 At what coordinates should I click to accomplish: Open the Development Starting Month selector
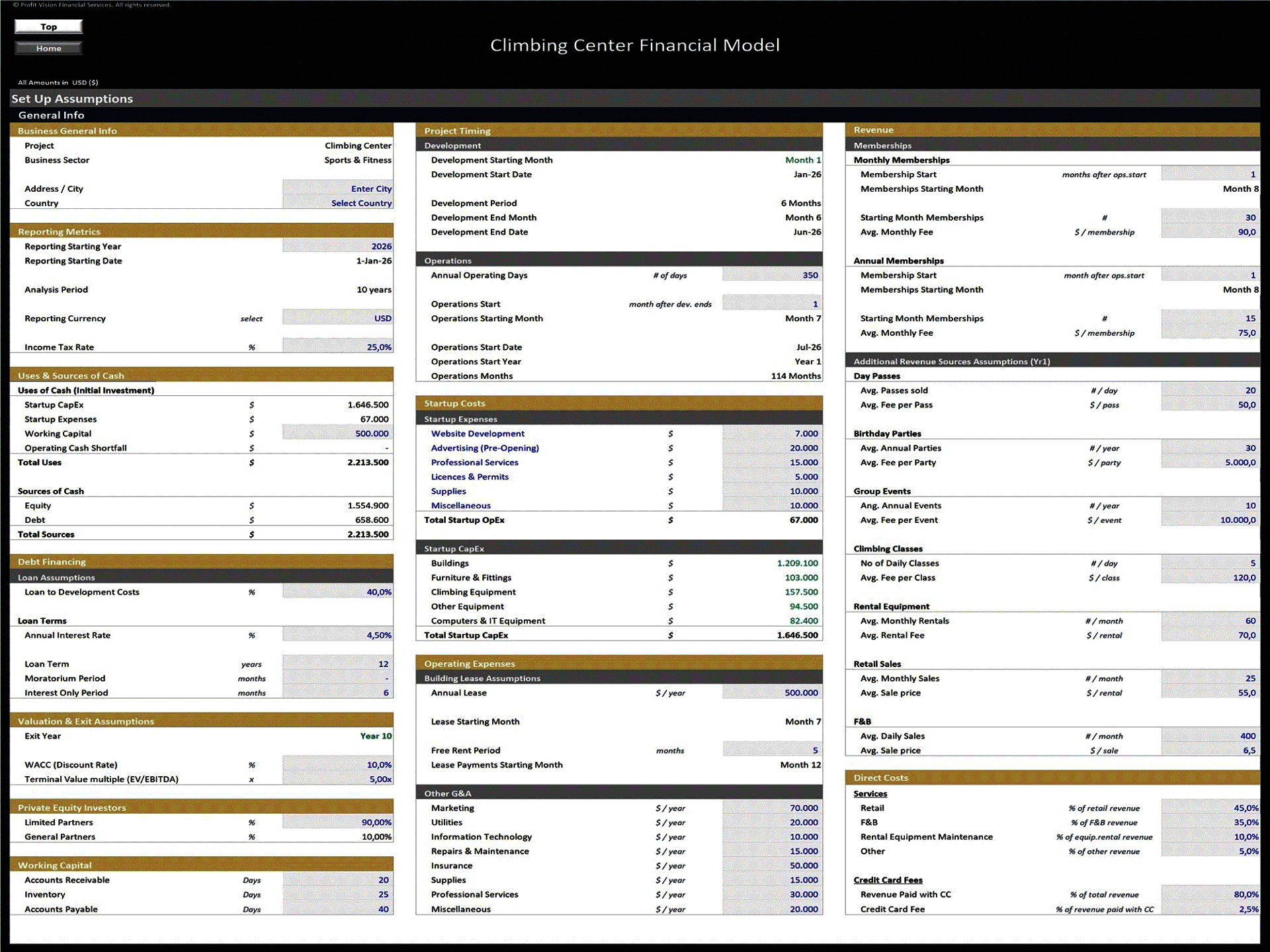(x=802, y=159)
